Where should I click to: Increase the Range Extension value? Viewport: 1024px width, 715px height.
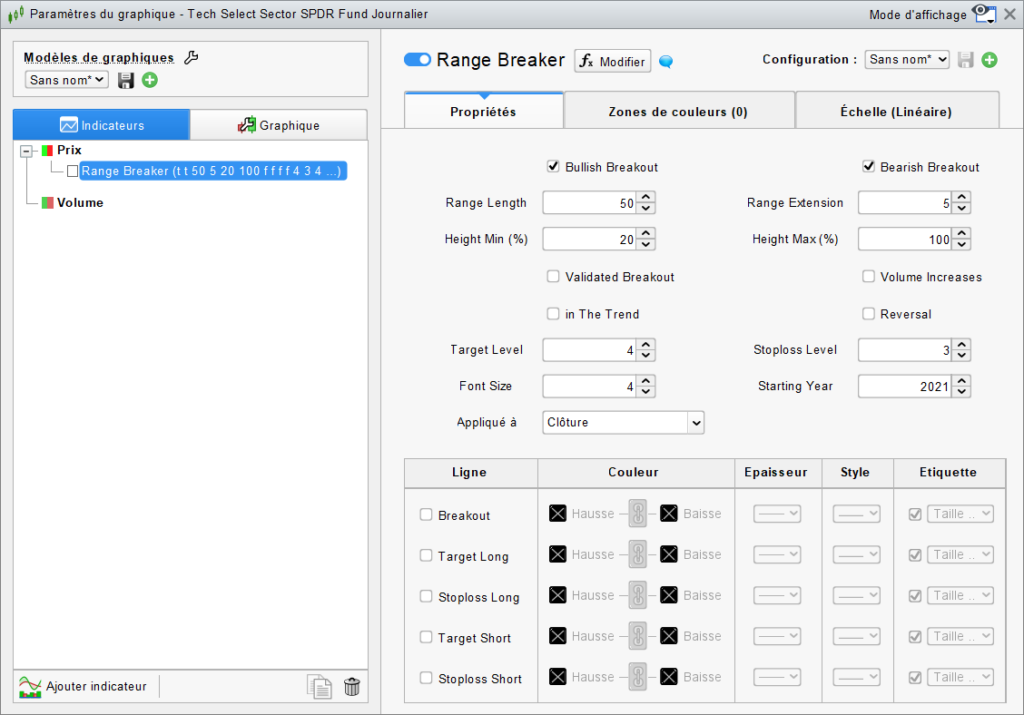point(961,197)
